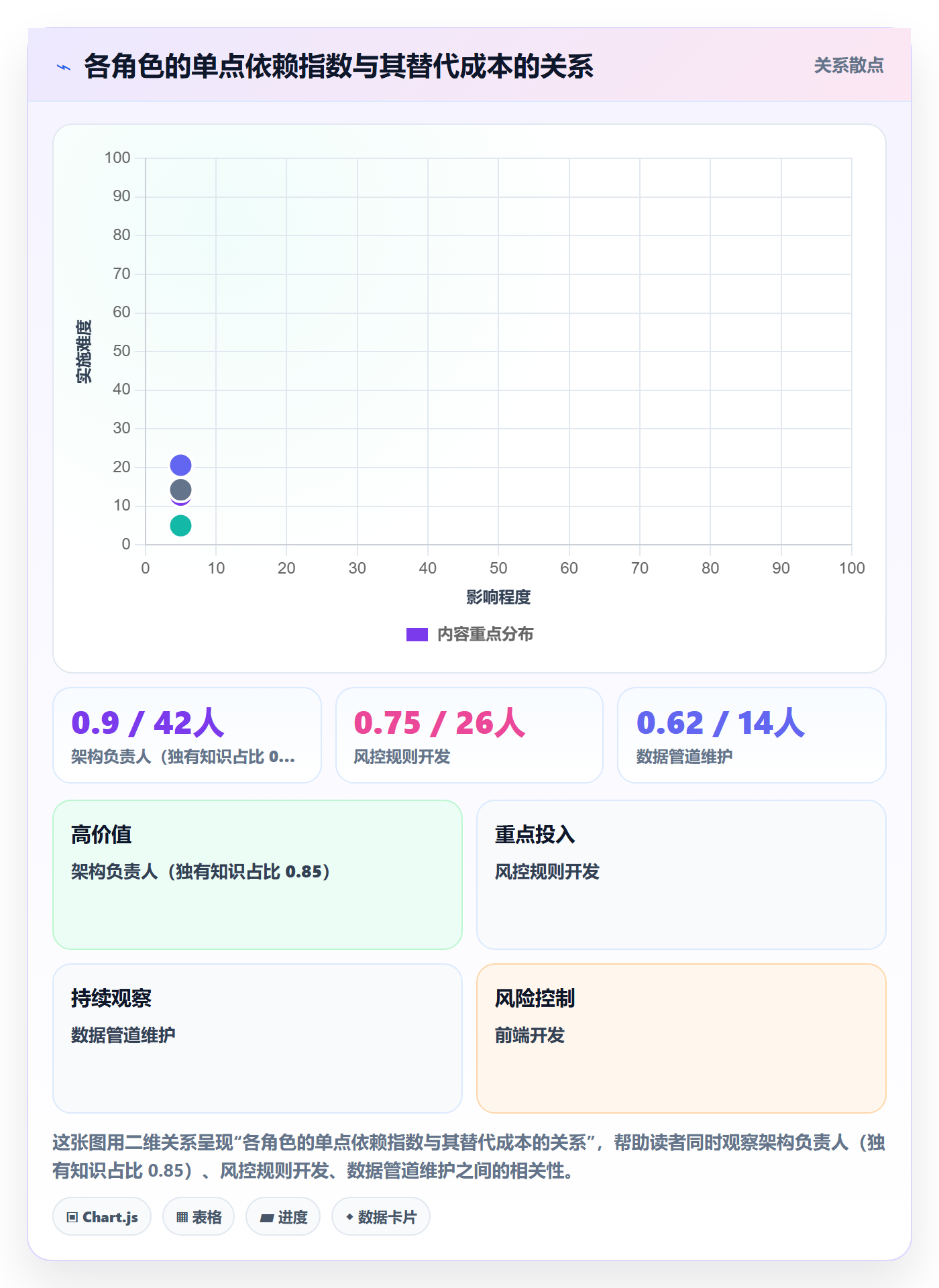Click the 关系散点 label in header

(x=848, y=66)
